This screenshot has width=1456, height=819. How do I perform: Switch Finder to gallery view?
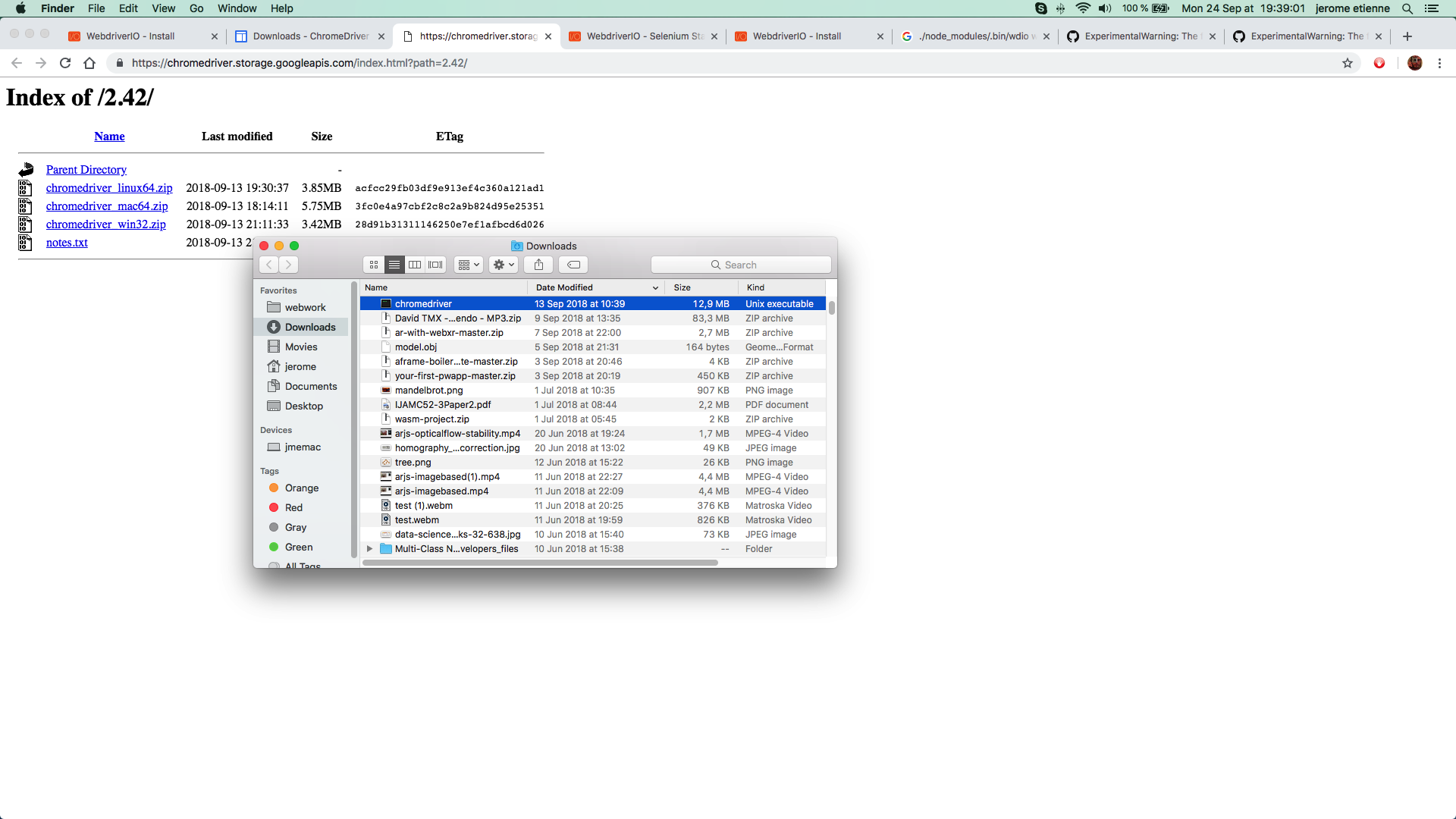435,265
